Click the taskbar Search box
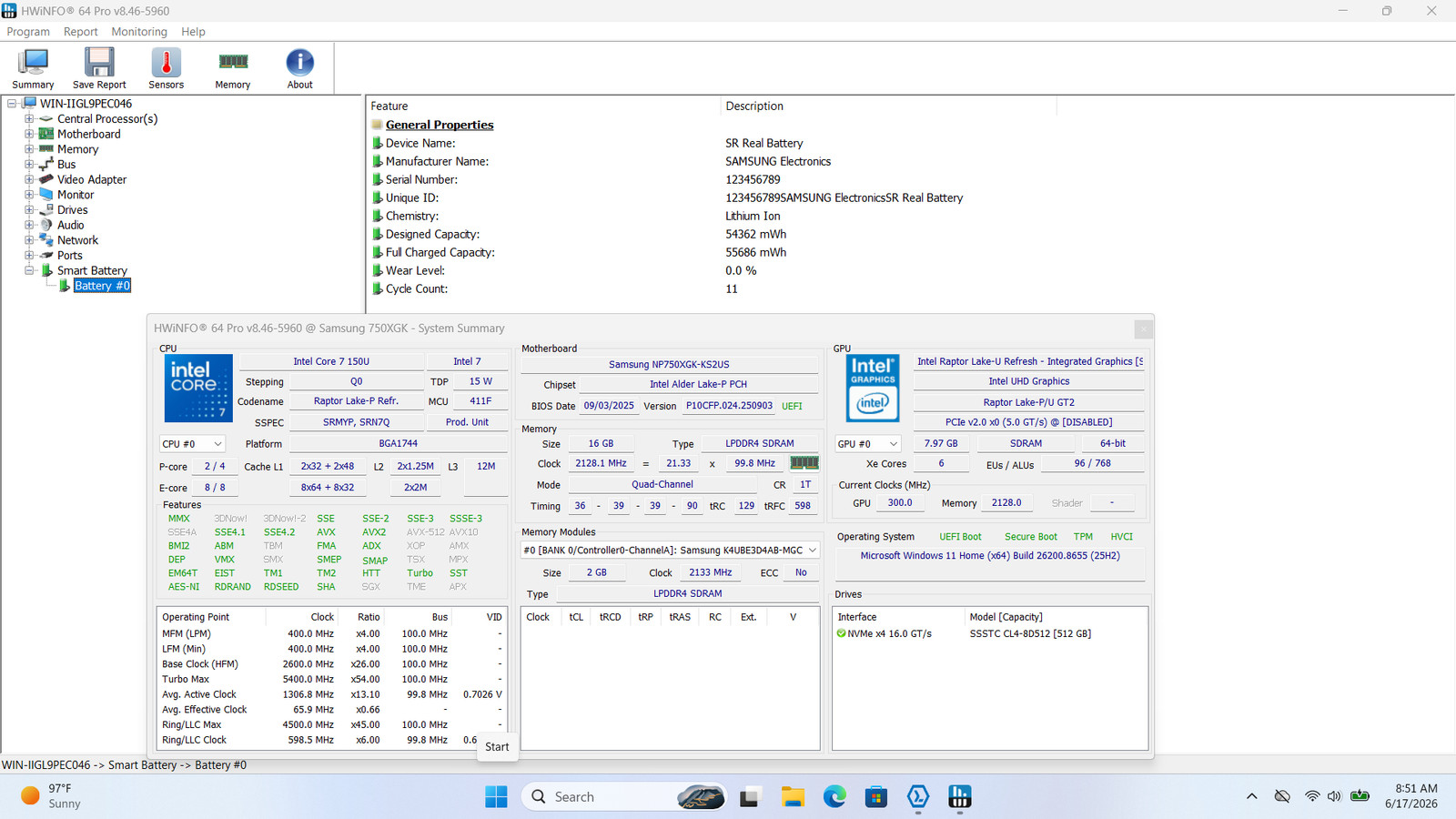This screenshot has height=819, width=1456. click(624, 797)
